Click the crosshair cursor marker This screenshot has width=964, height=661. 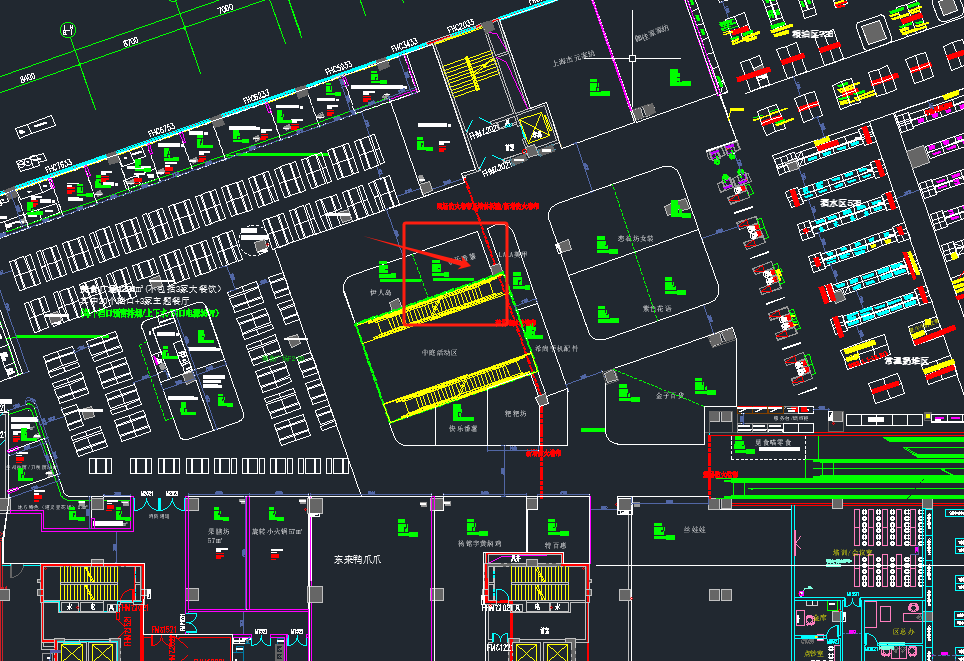tap(632, 58)
